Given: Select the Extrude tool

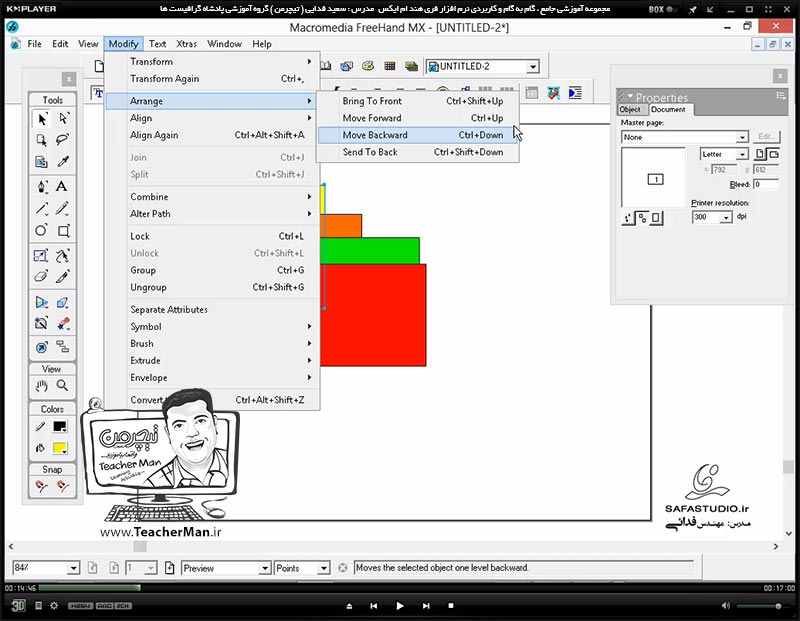Looking at the screenshot, I should click(x=63, y=302).
